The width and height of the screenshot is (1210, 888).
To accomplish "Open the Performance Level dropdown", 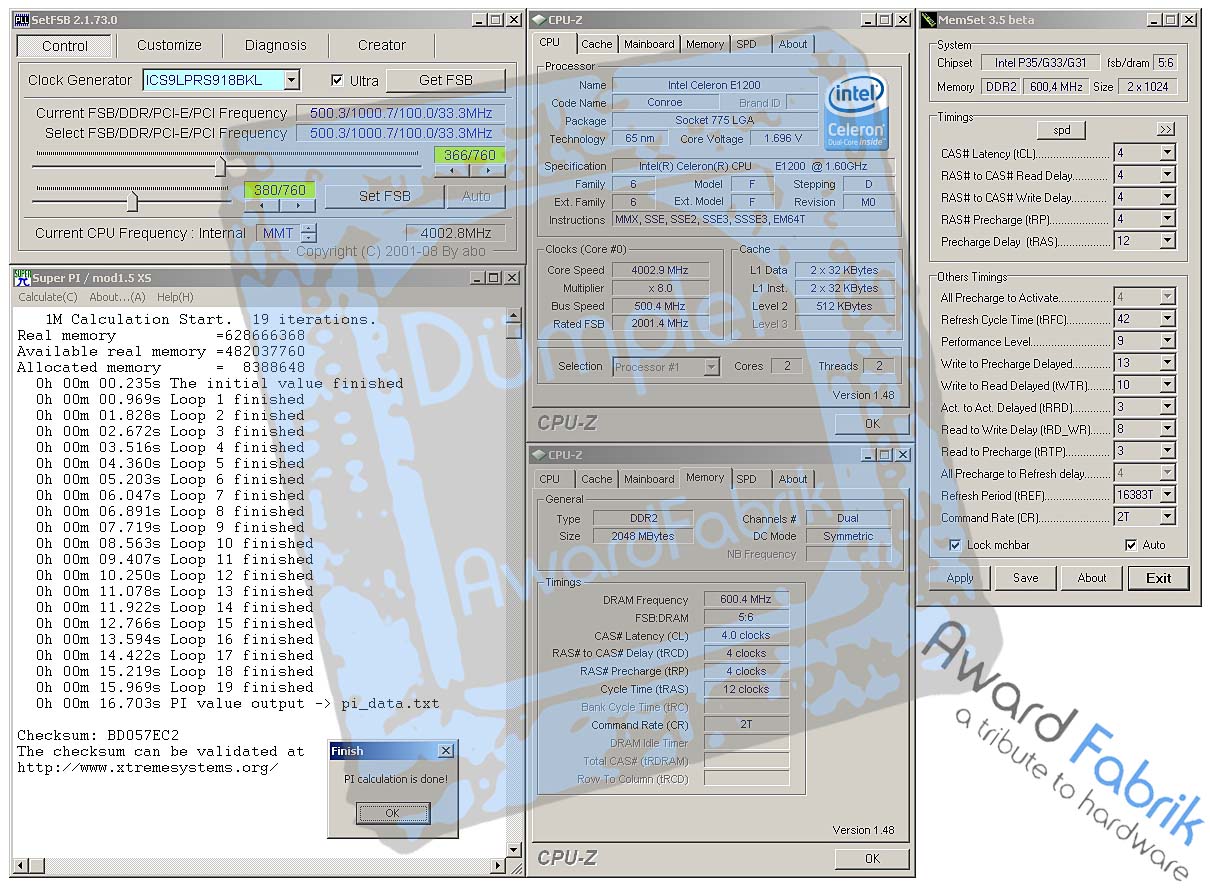I will (x=1167, y=341).
